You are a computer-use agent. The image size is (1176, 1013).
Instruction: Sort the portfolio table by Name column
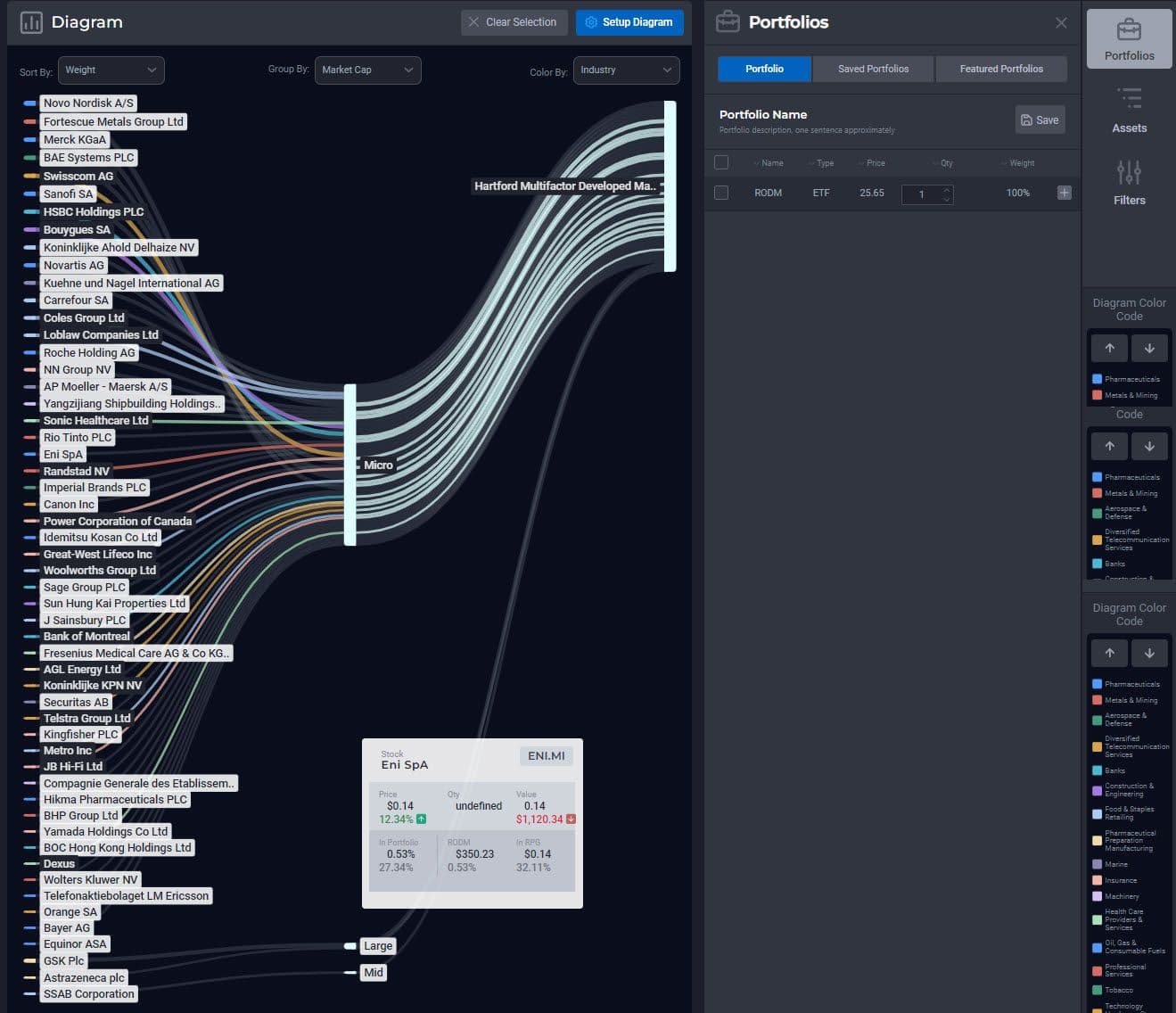pyautogui.click(x=768, y=163)
